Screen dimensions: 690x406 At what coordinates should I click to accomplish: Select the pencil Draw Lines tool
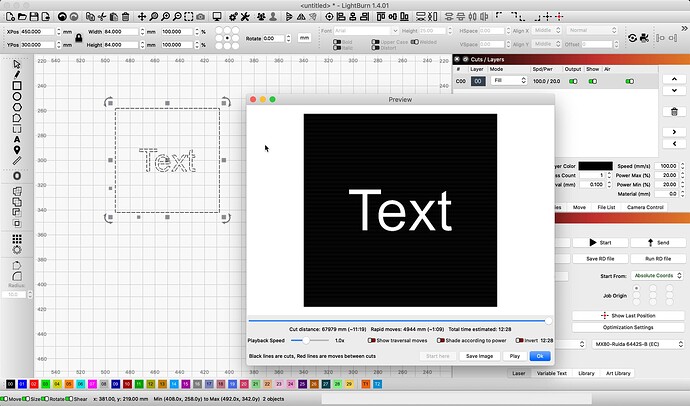[x=17, y=75]
